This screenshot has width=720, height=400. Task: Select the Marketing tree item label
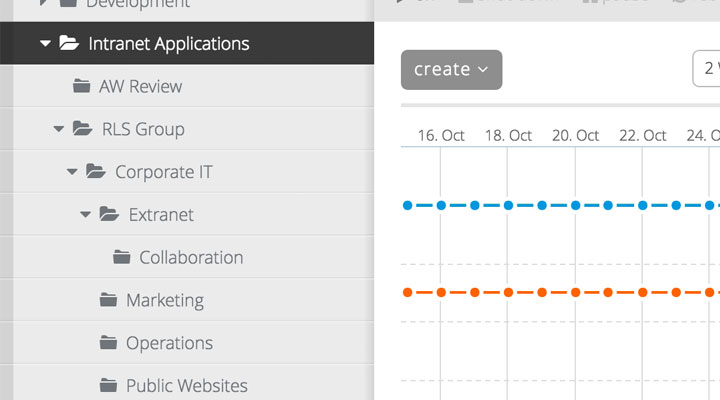(165, 300)
